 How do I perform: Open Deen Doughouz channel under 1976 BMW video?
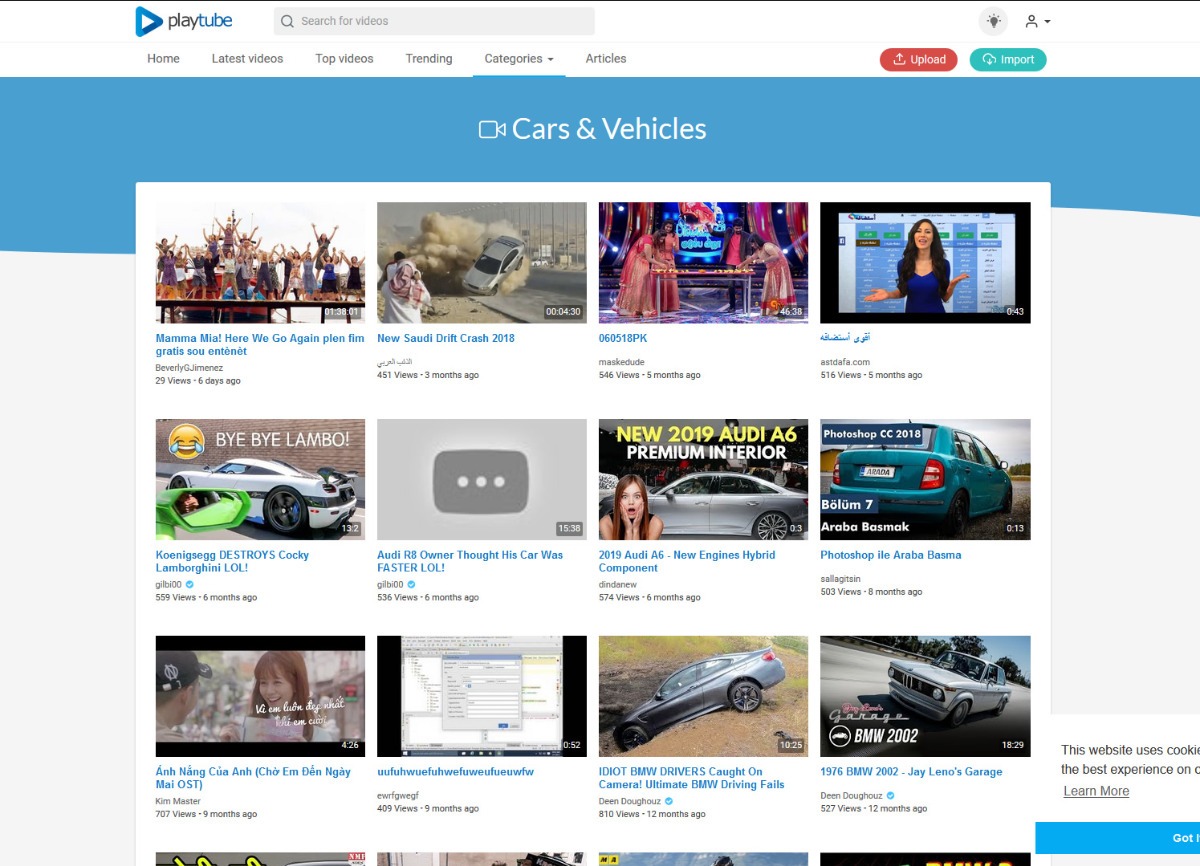pyautogui.click(x=851, y=796)
